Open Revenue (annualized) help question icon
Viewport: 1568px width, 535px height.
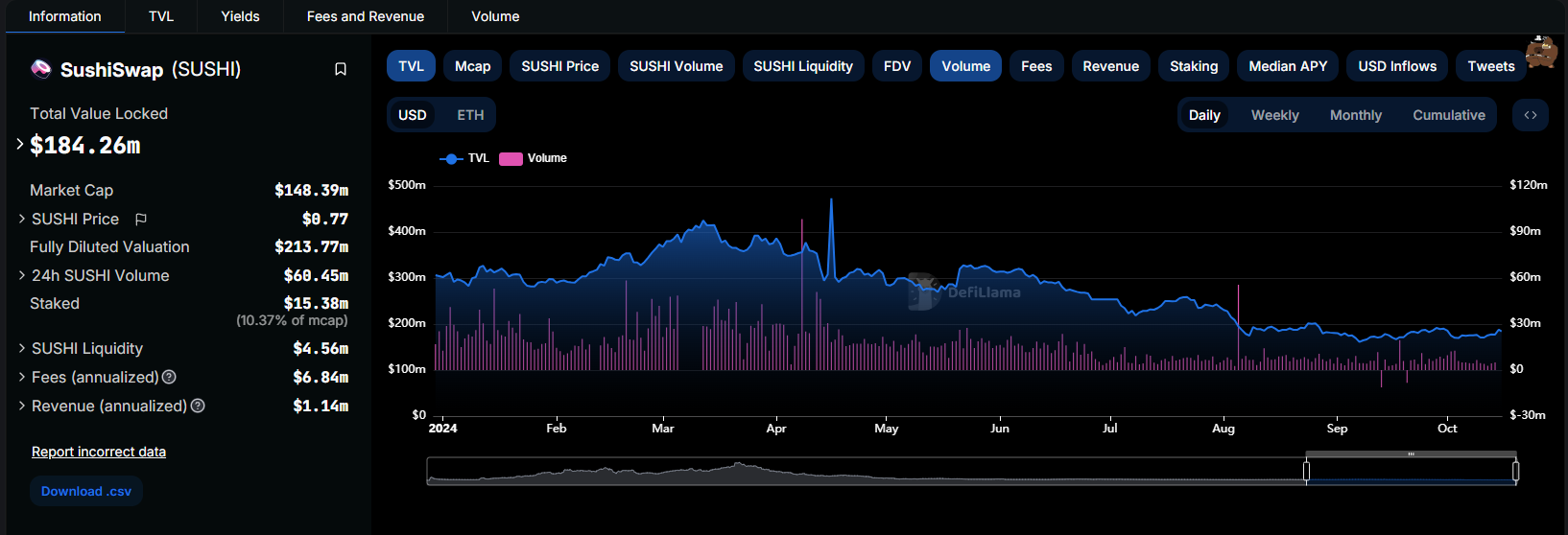pos(198,406)
